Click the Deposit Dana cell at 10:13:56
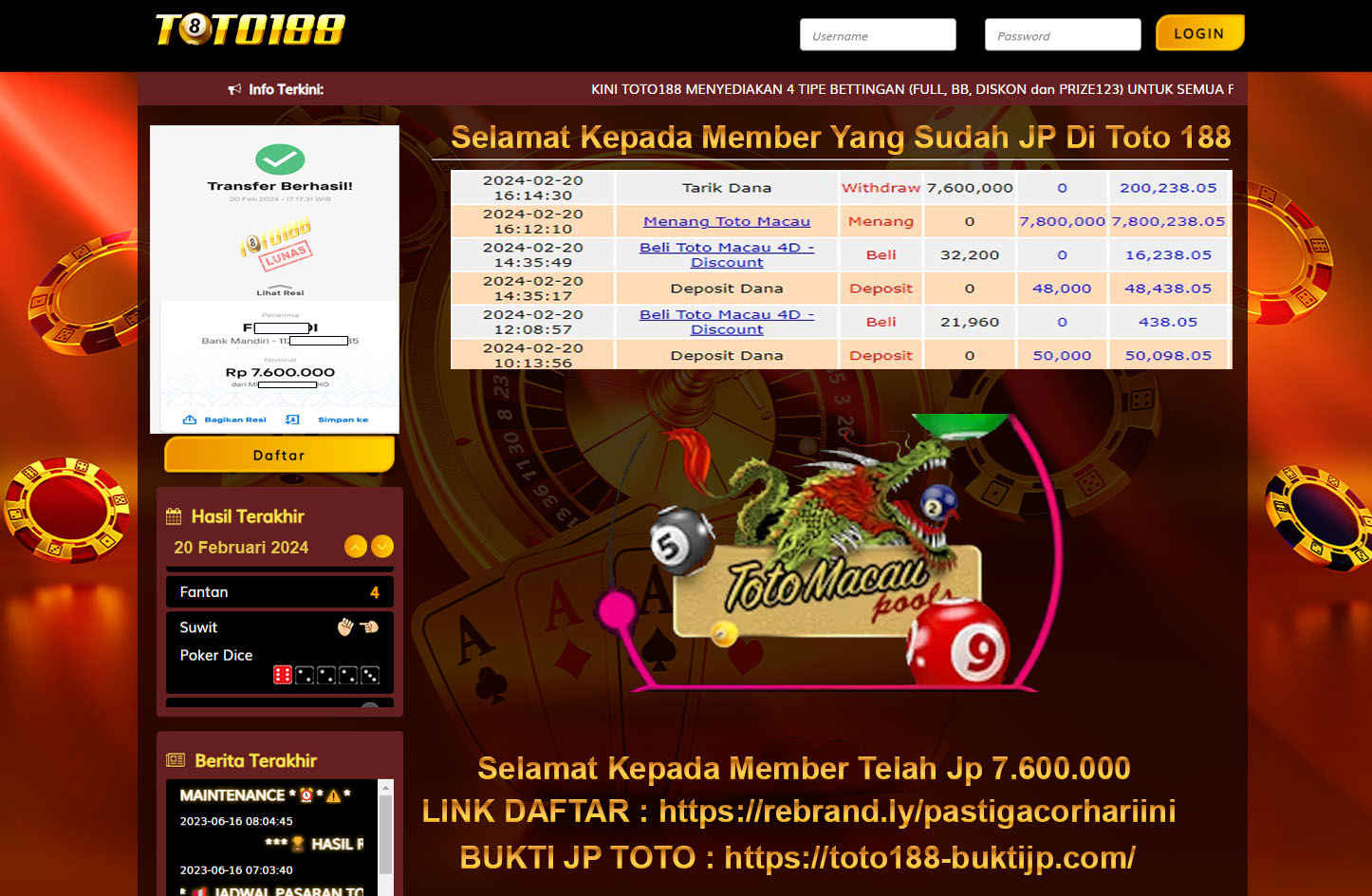Viewport: 1372px width, 896px height. pos(727,356)
